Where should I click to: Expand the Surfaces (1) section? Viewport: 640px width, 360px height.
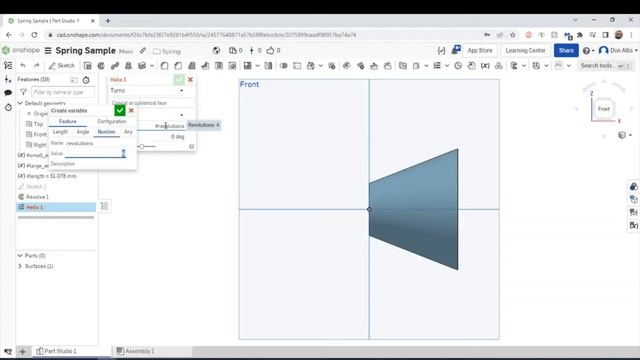pyautogui.click(x=20, y=266)
